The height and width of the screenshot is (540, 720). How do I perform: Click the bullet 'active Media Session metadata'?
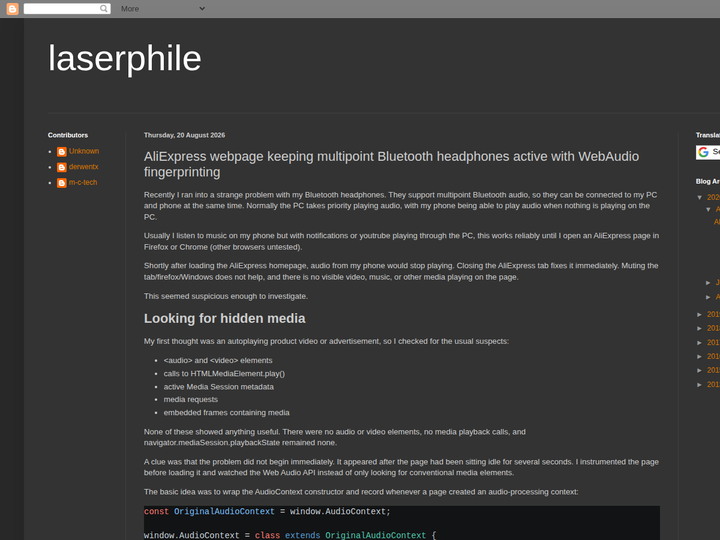(219, 387)
